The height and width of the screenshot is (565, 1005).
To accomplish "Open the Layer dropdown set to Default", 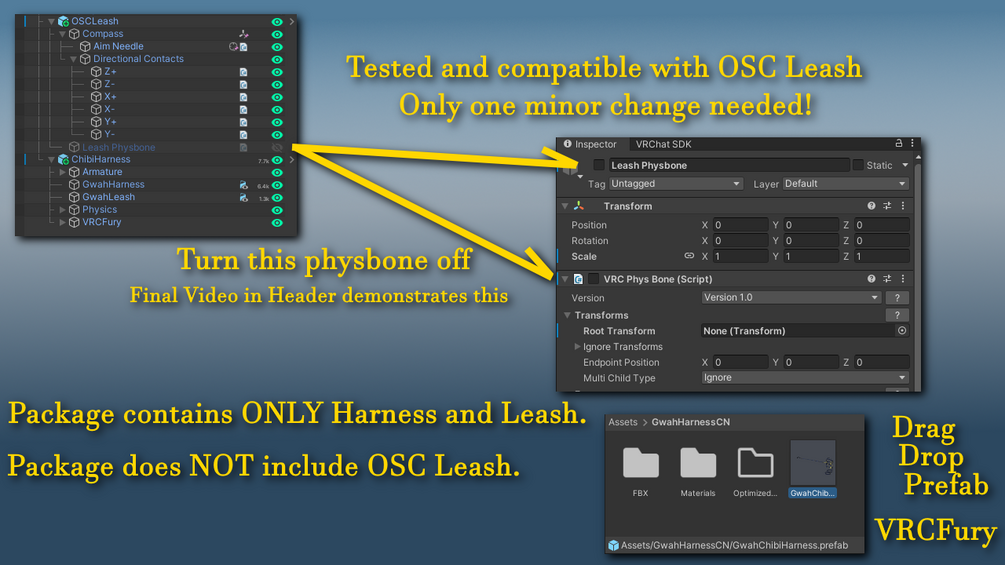I will click(x=845, y=184).
